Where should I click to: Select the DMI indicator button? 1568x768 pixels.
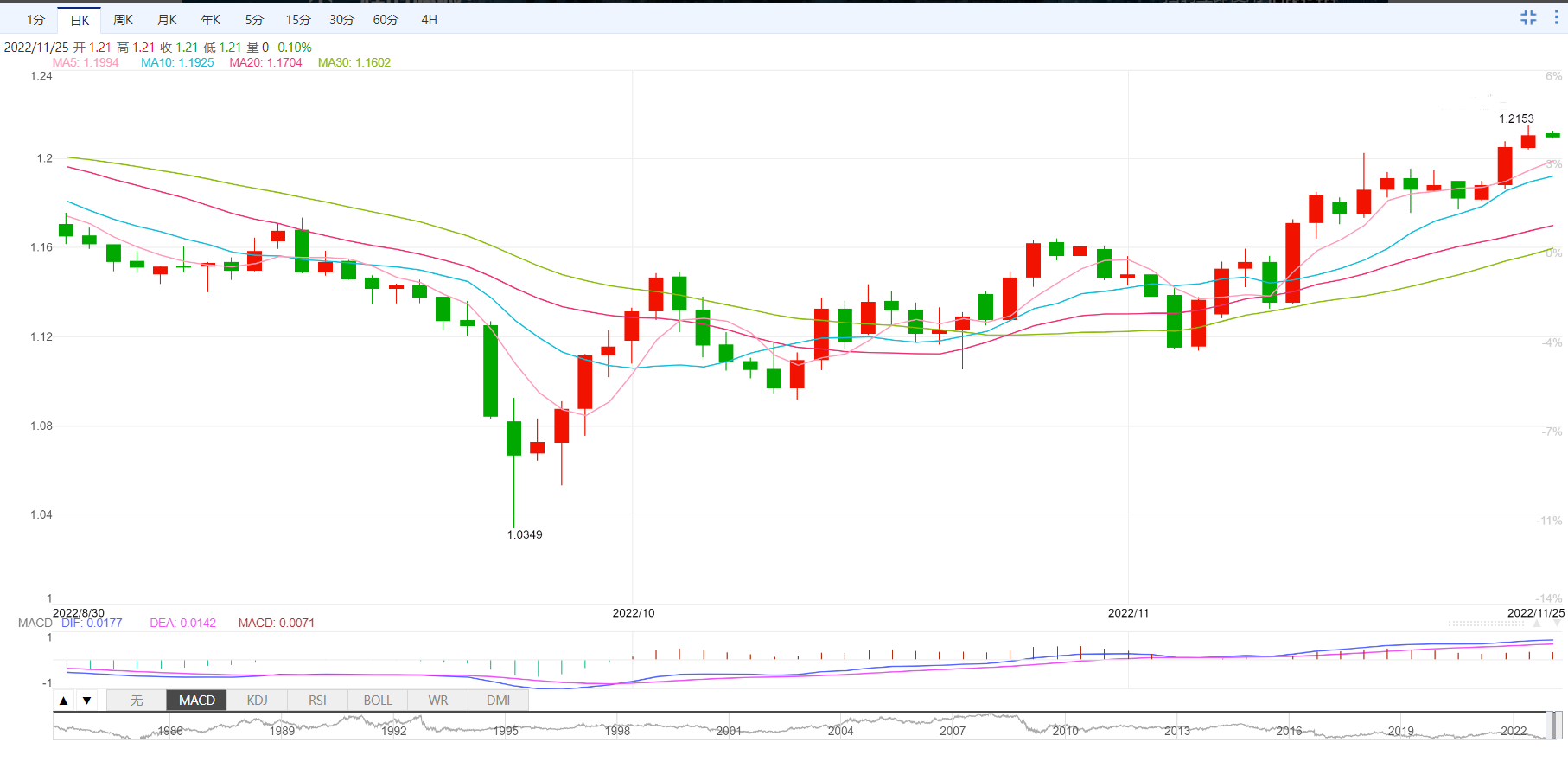point(498,701)
